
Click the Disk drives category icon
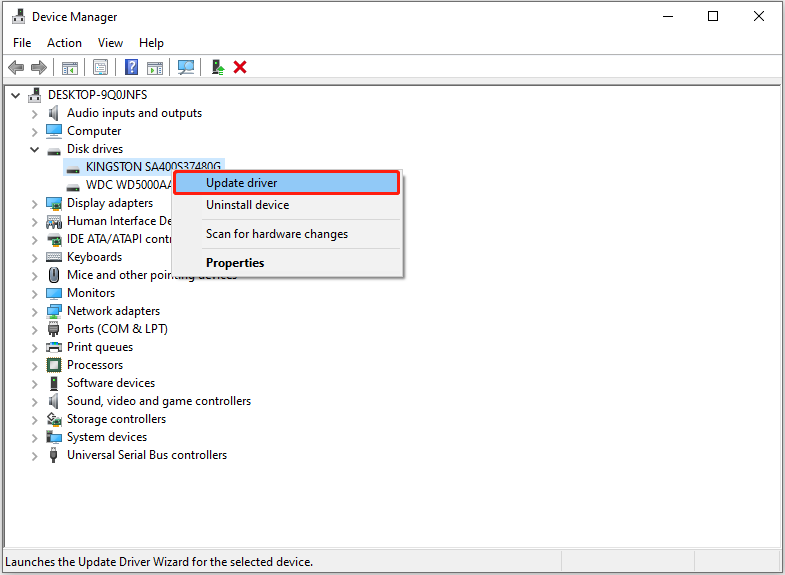(54, 151)
